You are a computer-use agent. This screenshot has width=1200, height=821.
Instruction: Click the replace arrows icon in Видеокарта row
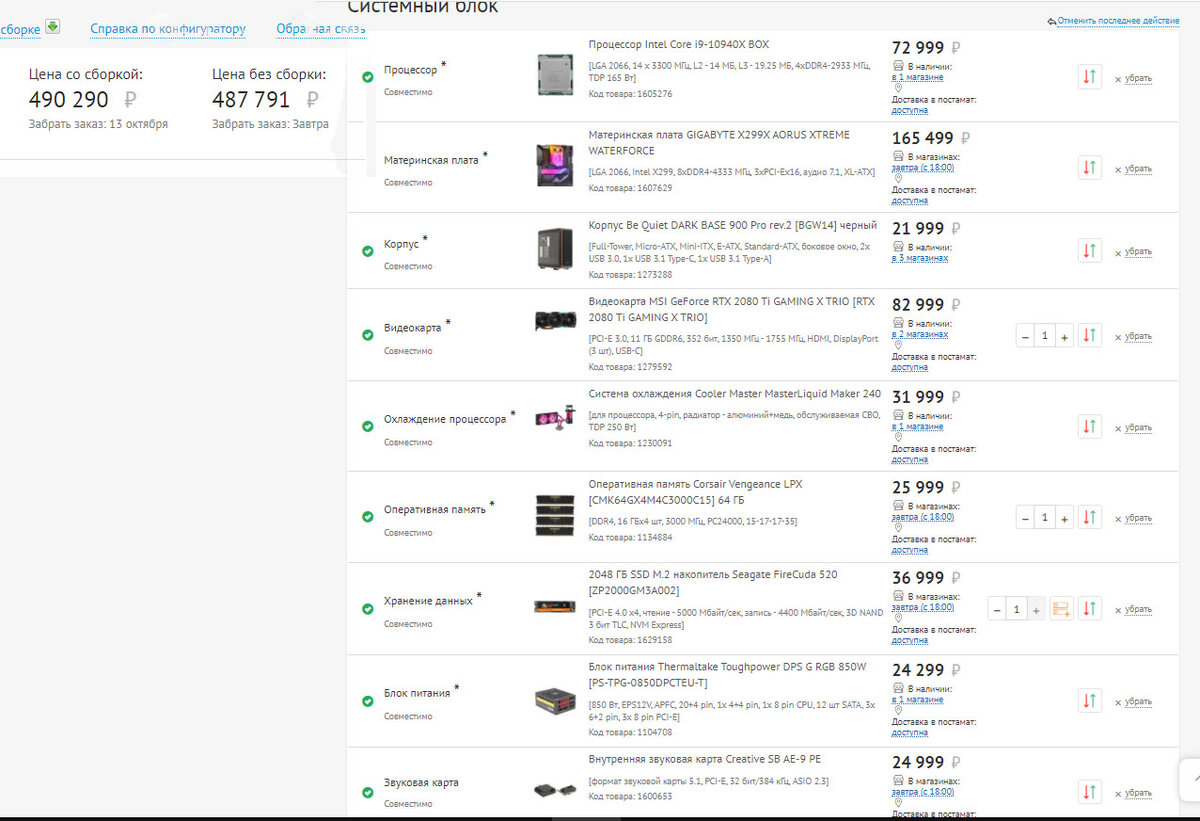1090,336
